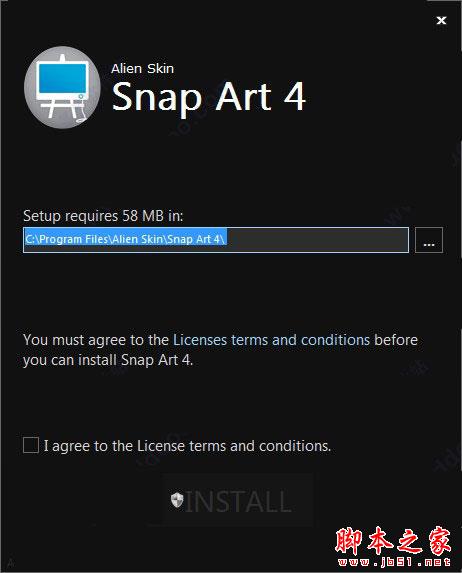Click the 'you can install Snap Art 4.' line

click(x=108, y=360)
